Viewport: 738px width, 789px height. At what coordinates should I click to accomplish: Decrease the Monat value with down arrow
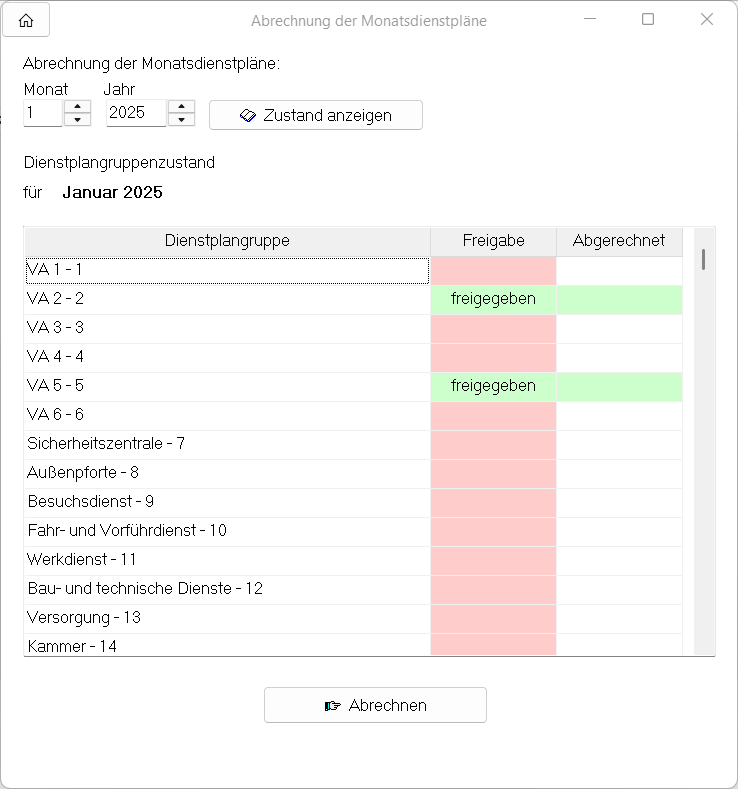pyautogui.click(x=77, y=120)
